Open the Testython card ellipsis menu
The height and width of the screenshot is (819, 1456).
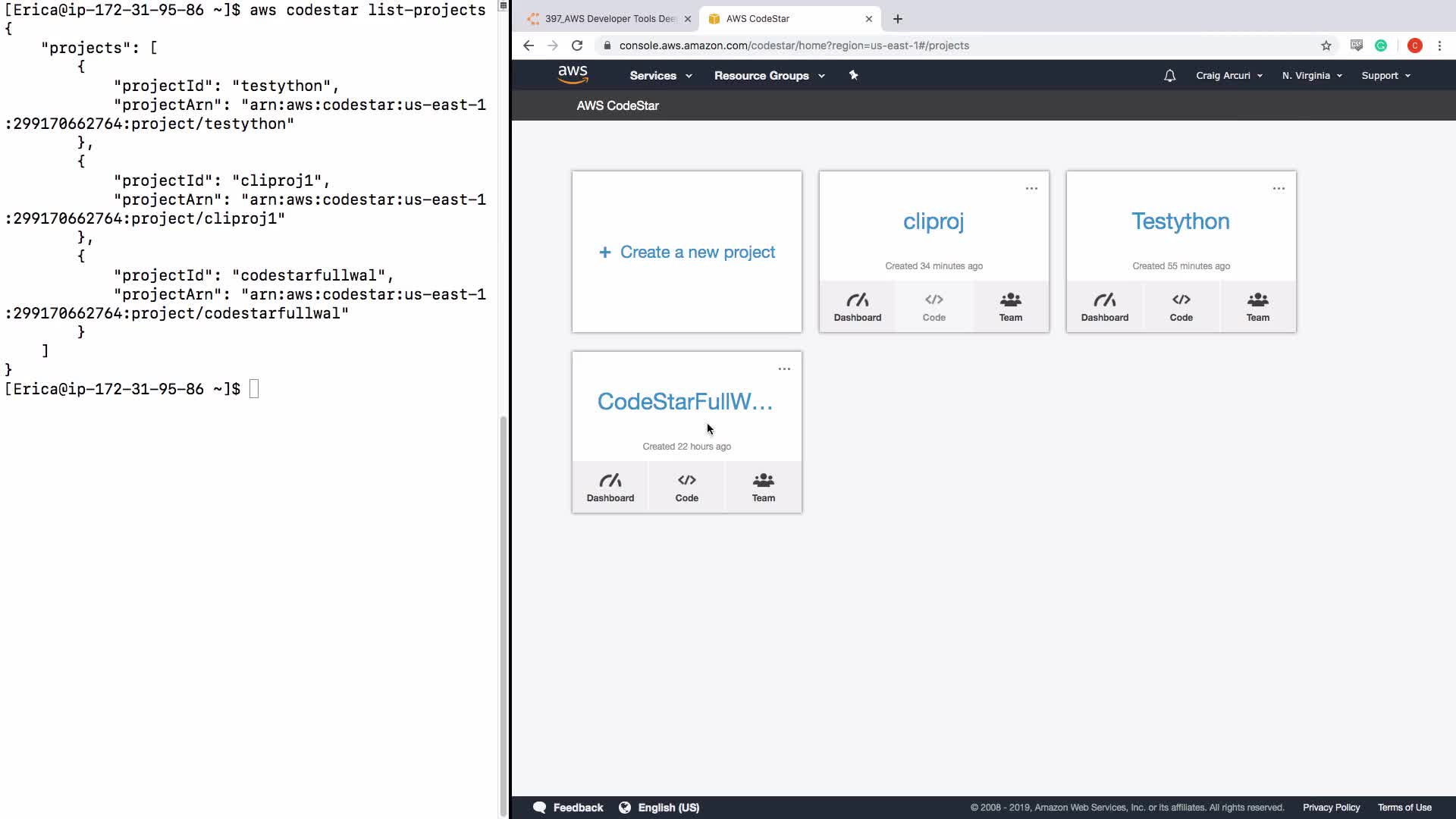pyautogui.click(x=1279, y=188)
